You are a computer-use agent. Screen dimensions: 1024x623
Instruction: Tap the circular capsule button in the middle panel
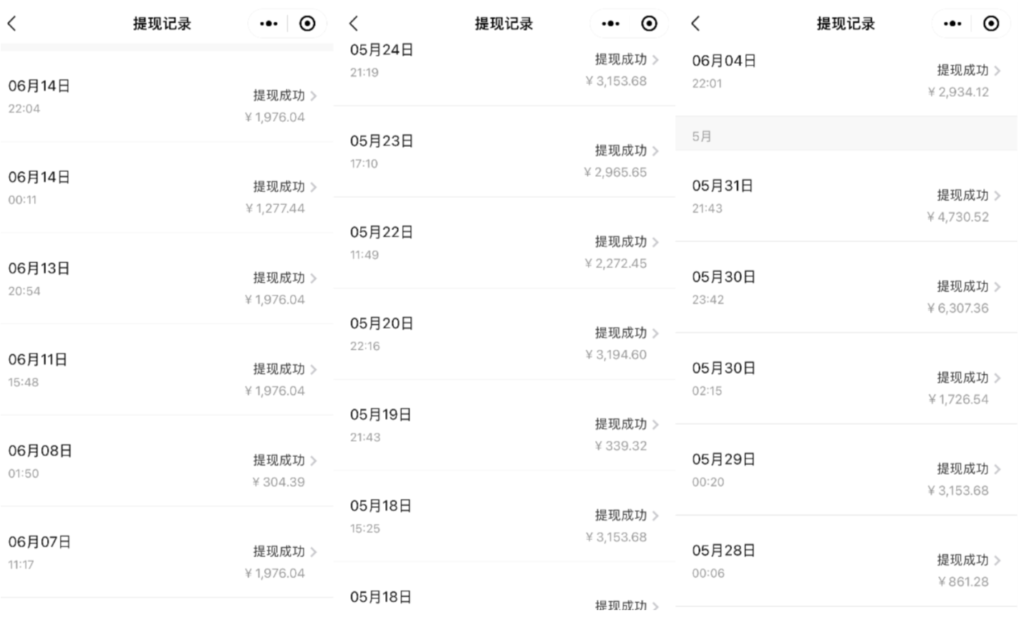[650, 23]
